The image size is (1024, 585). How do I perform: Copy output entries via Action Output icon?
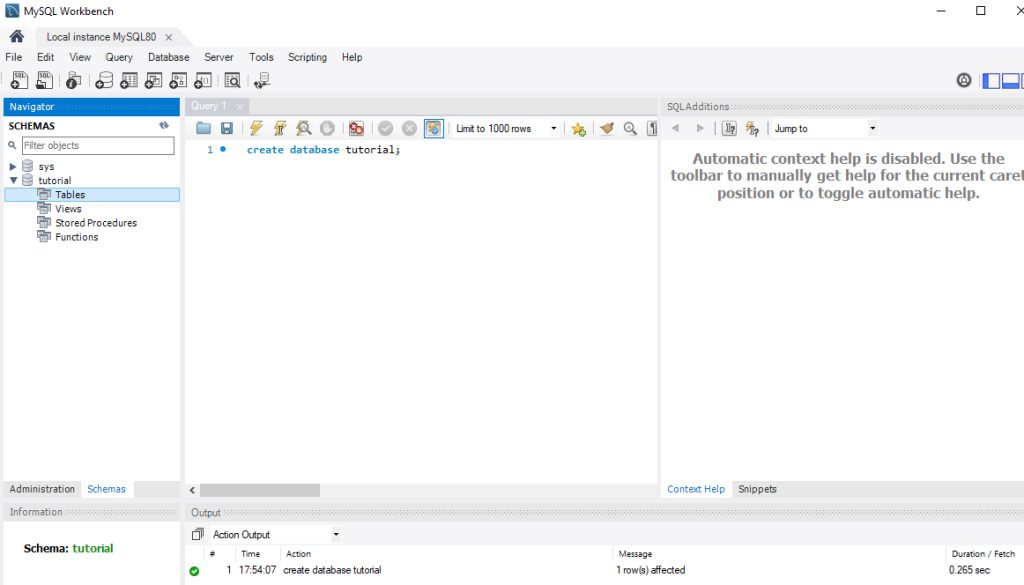(197, 534)
